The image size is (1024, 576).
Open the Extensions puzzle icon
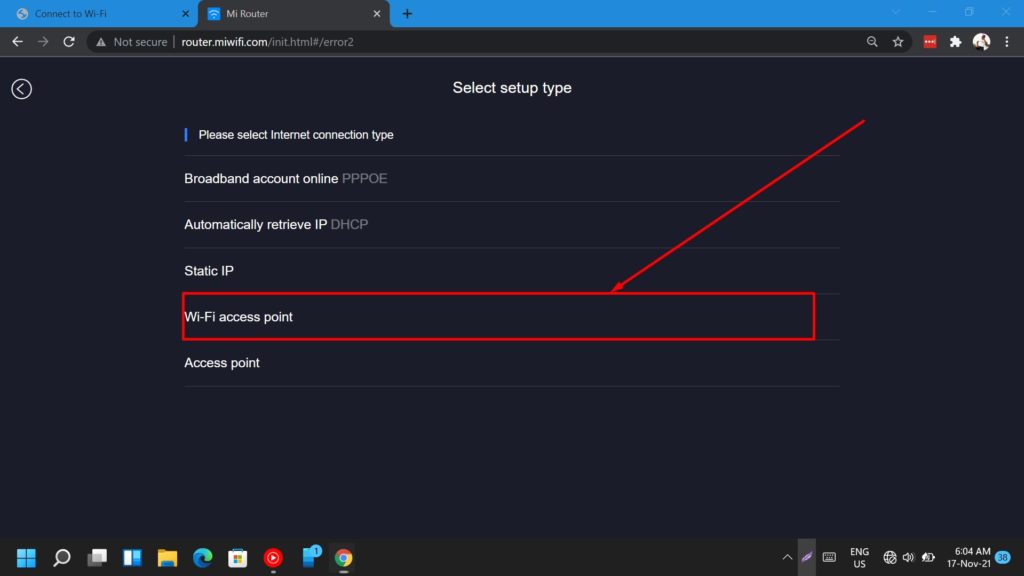pyautogui.click(x=955, y=42)
